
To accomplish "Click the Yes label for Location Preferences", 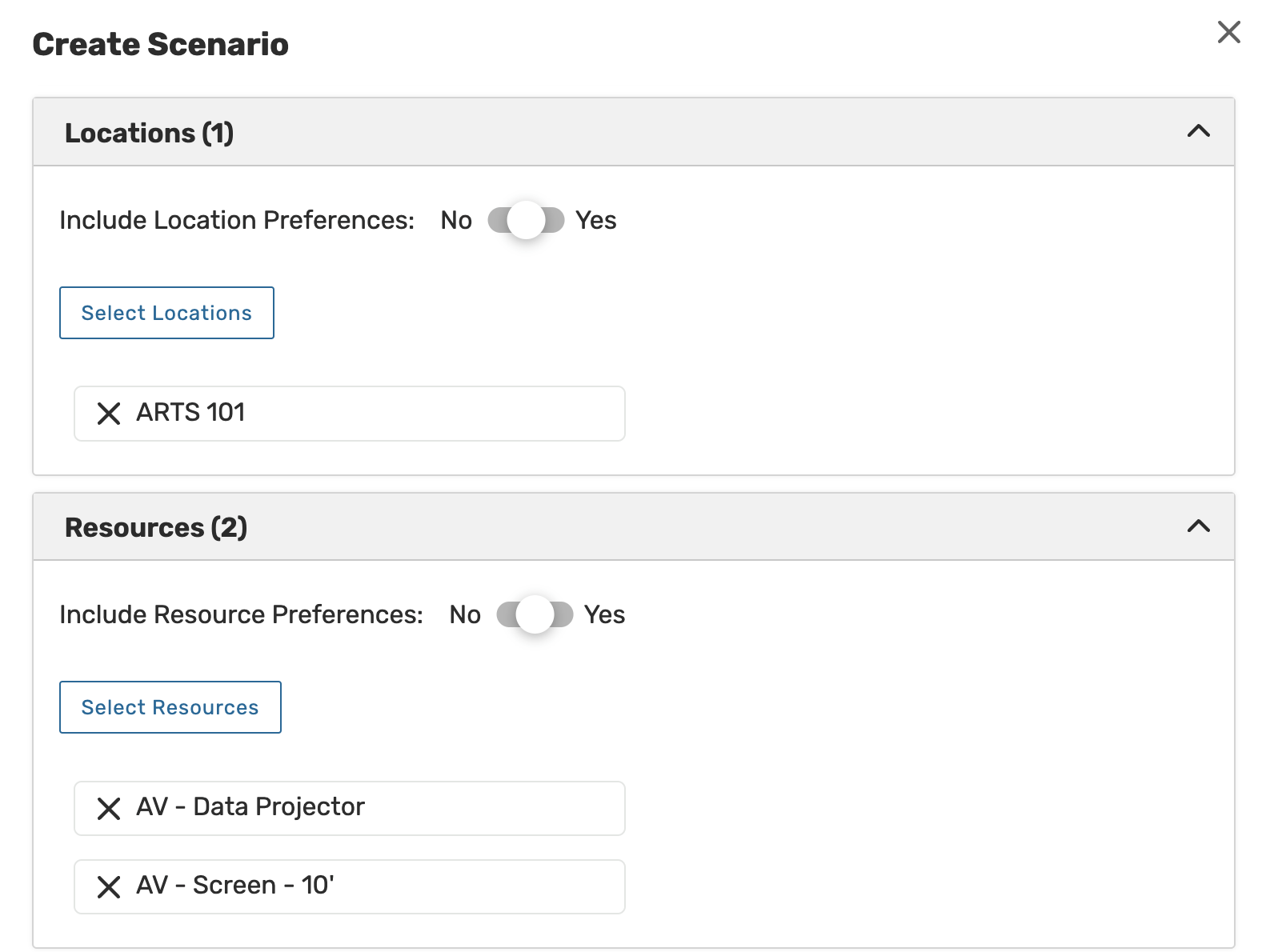I will 596,220.
